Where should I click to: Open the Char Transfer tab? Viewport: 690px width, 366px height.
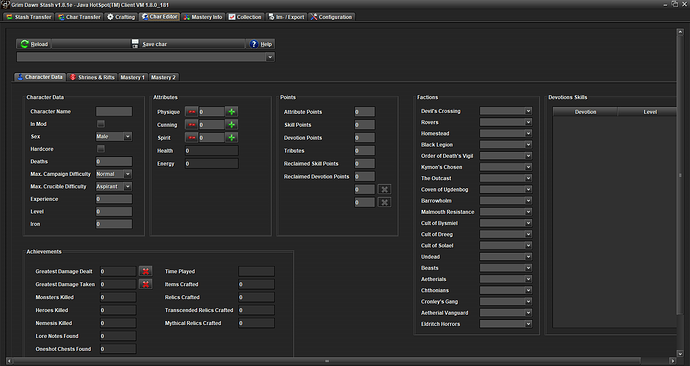(80, 17)
